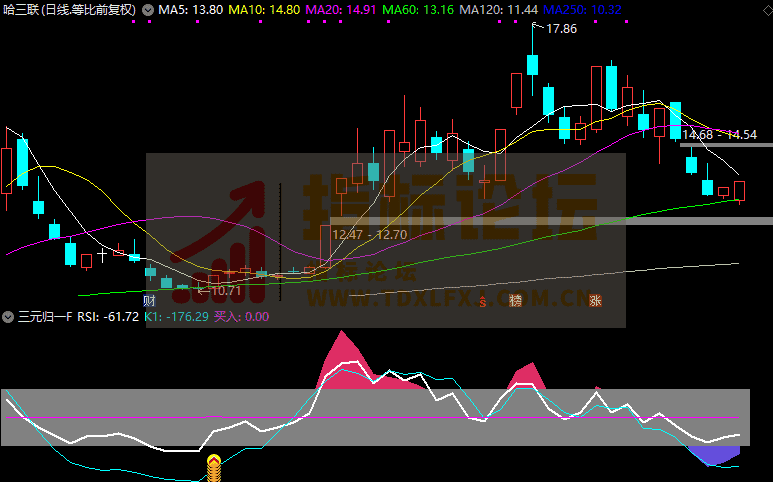Select the MA5: 13.80 label

(190, 10)
